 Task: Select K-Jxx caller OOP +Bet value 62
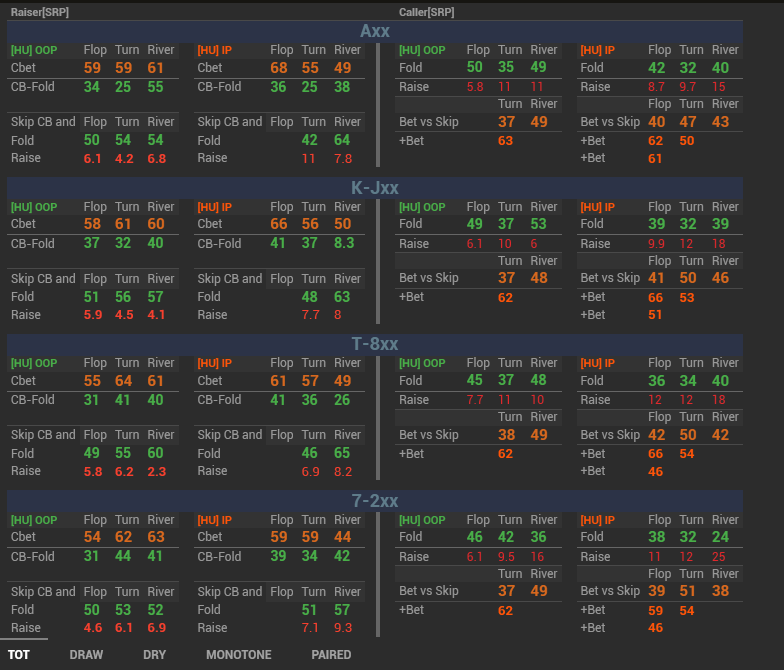(x=505, y=297)
